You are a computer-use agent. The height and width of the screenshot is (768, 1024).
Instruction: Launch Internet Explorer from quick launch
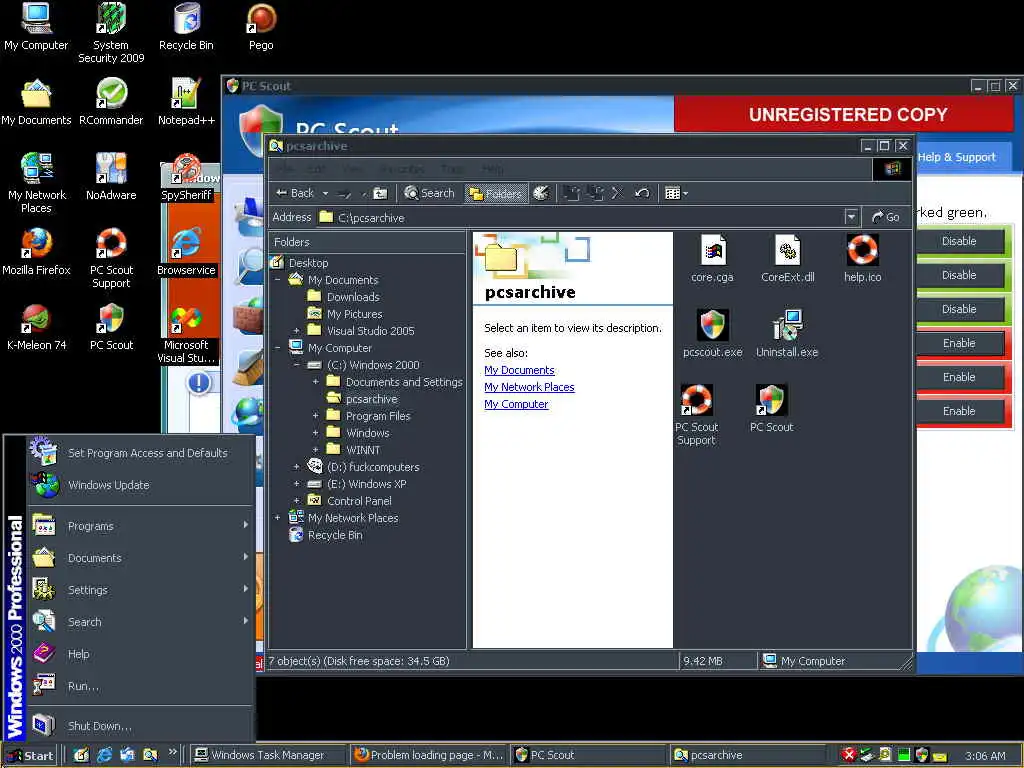click(104, 755)
